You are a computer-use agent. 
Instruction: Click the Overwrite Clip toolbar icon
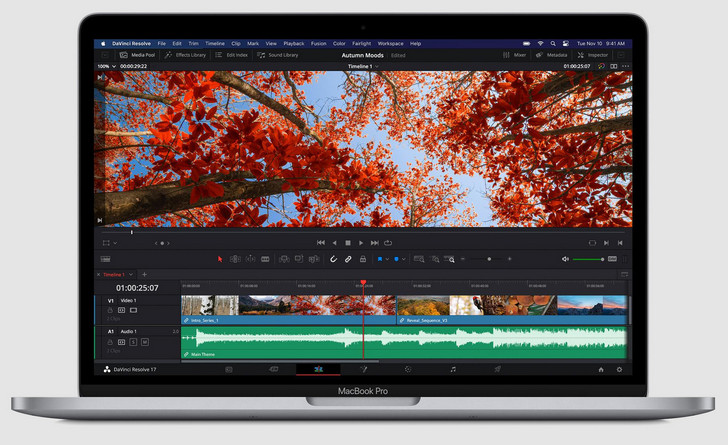[299, 259]
